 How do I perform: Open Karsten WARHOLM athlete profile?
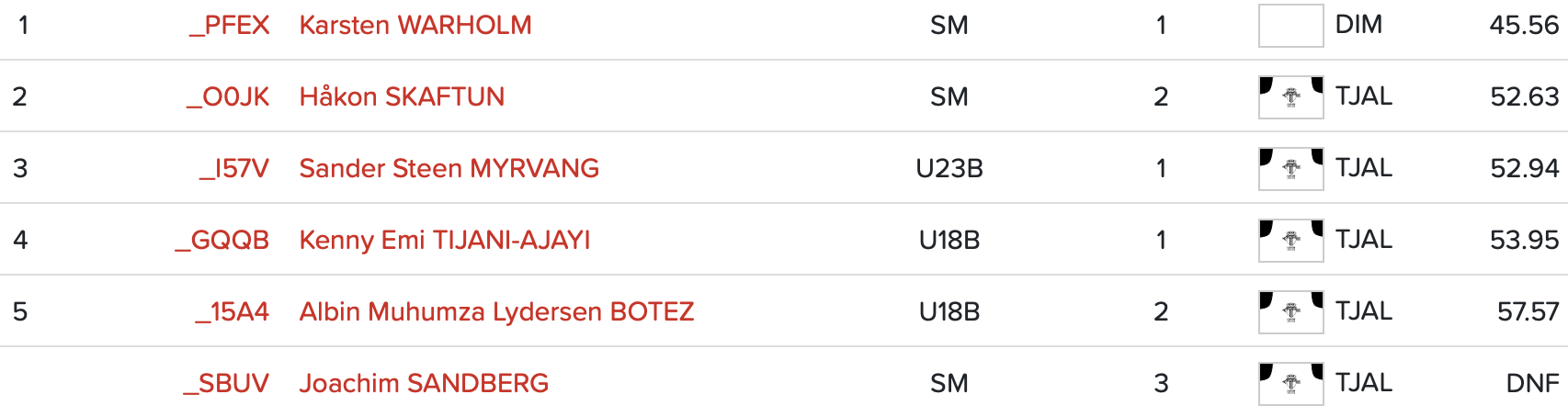(415, 25)
